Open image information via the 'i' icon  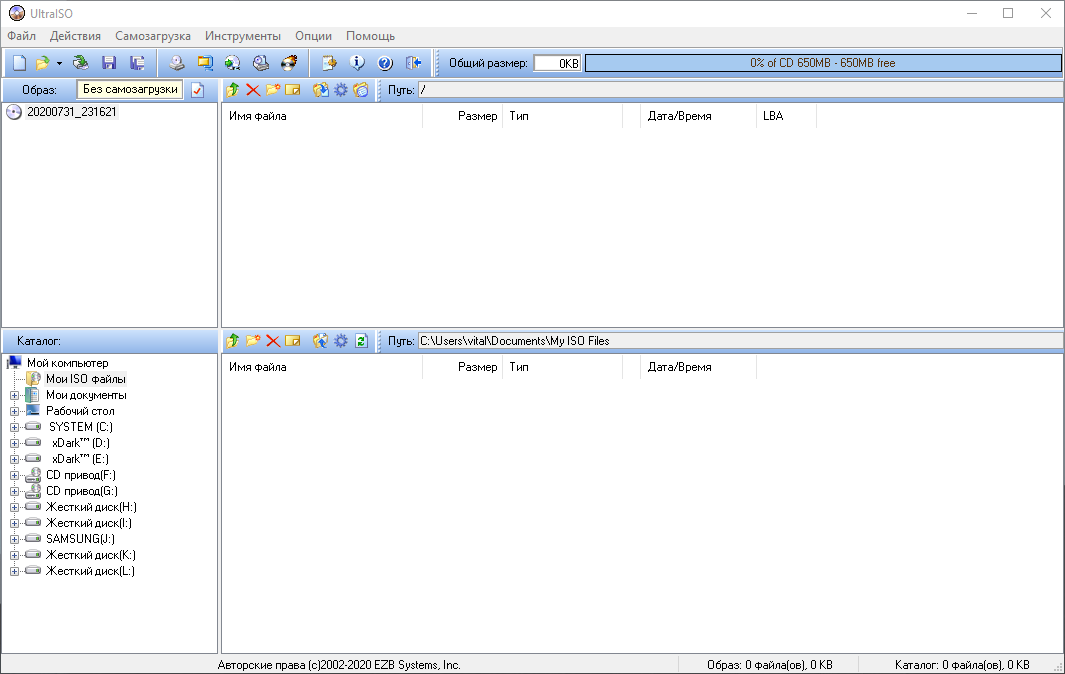pyautogui.click(x=357, y=63)
